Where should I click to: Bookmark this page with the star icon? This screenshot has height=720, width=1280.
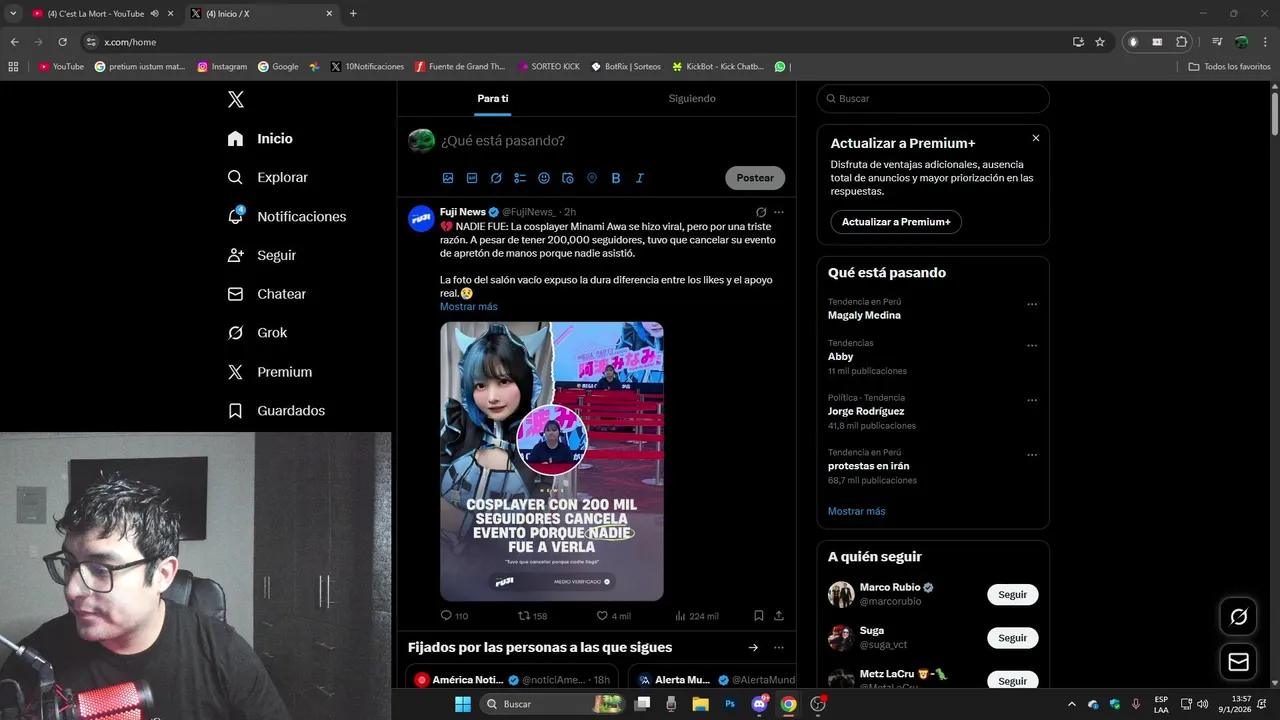point(1100,42)
